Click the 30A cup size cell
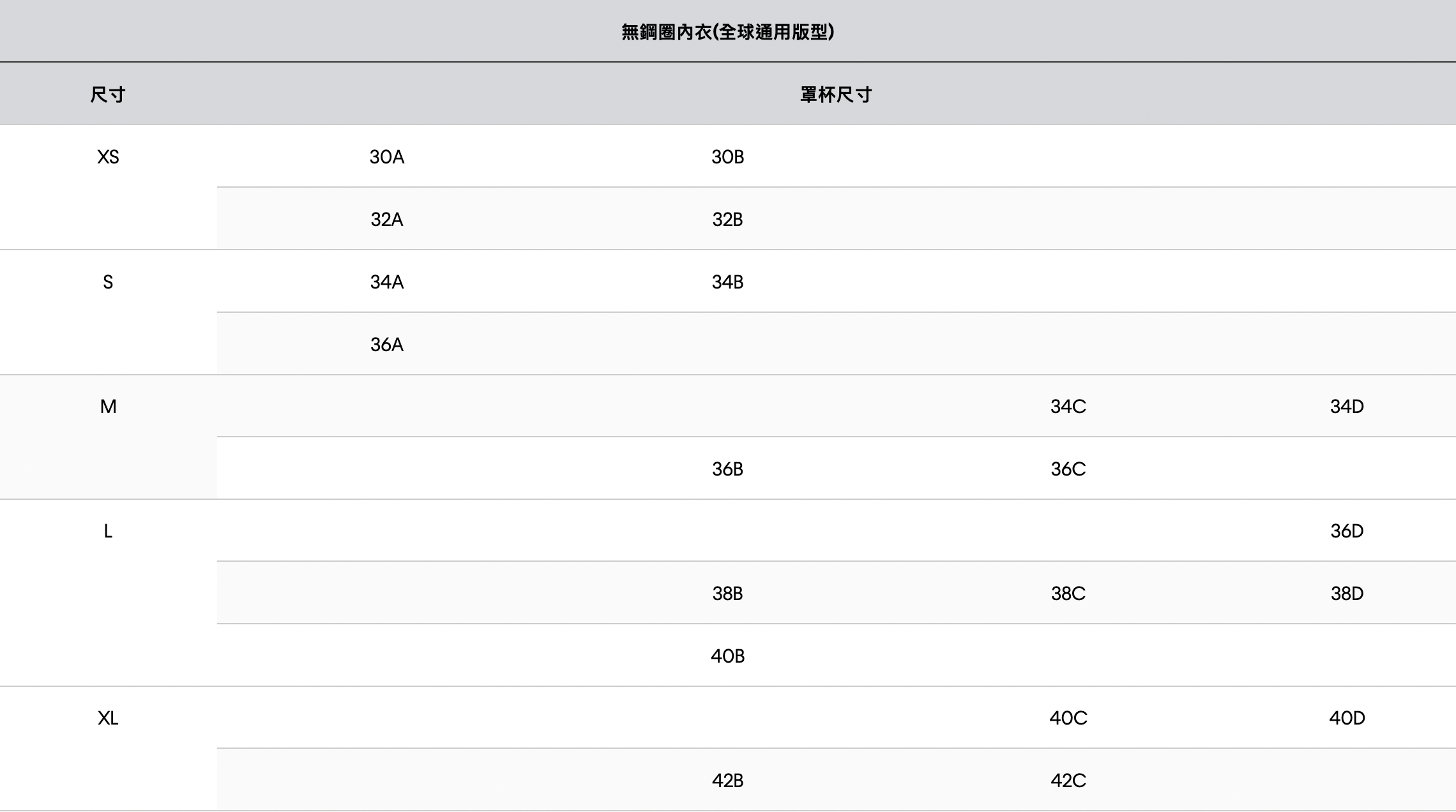1456x812 pixels. click(x=387, y=157)
